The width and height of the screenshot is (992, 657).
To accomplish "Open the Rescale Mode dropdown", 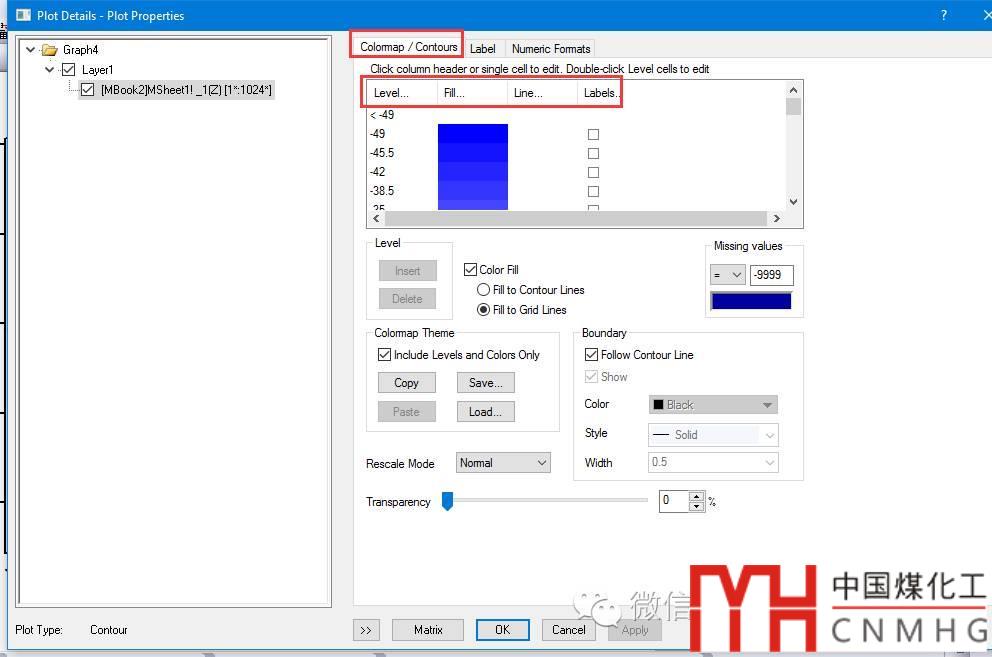I will click(x=503, y=463).
